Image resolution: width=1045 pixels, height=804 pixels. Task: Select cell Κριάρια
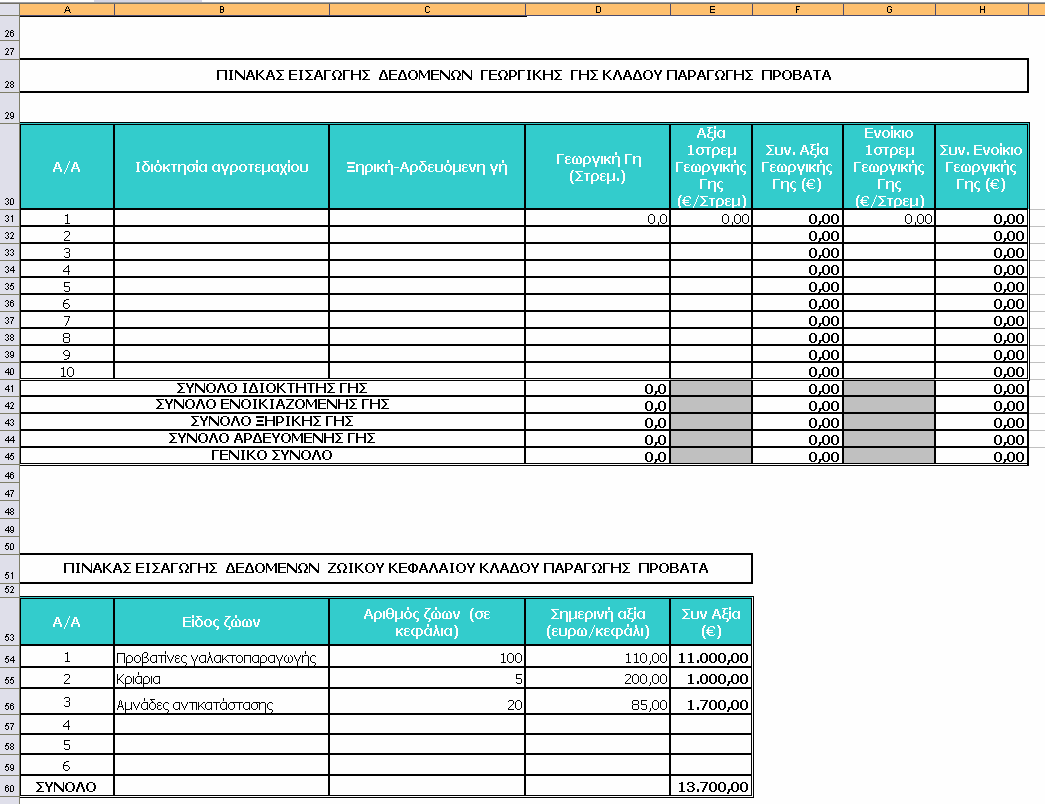pos(221,678)
